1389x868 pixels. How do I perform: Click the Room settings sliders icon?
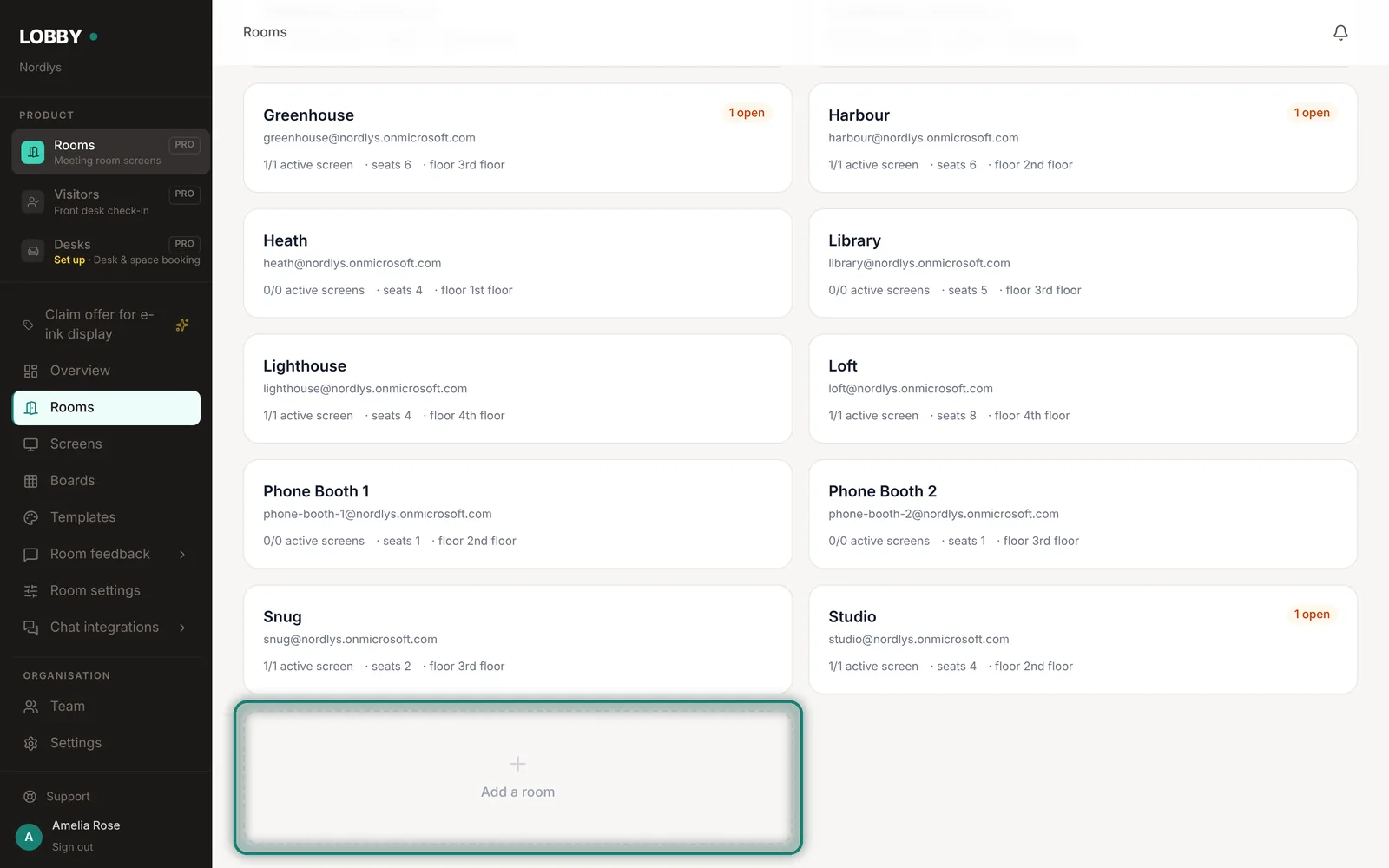tap(31, 591)
